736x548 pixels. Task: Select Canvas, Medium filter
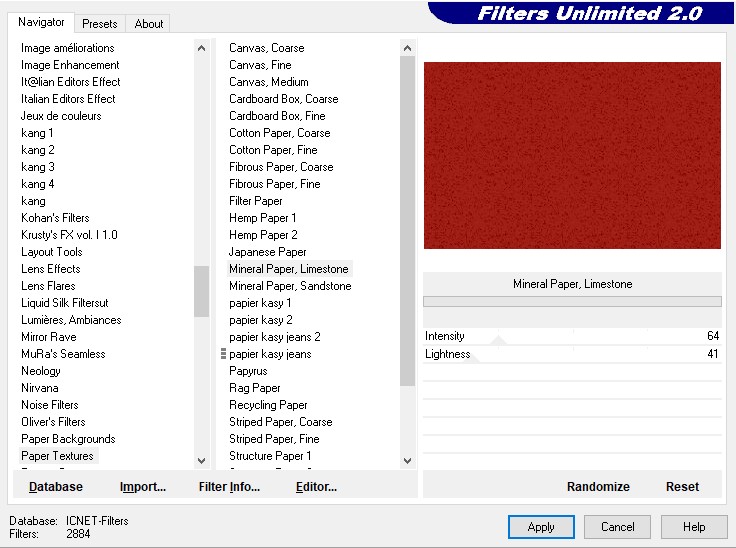(x=268, y=82)
